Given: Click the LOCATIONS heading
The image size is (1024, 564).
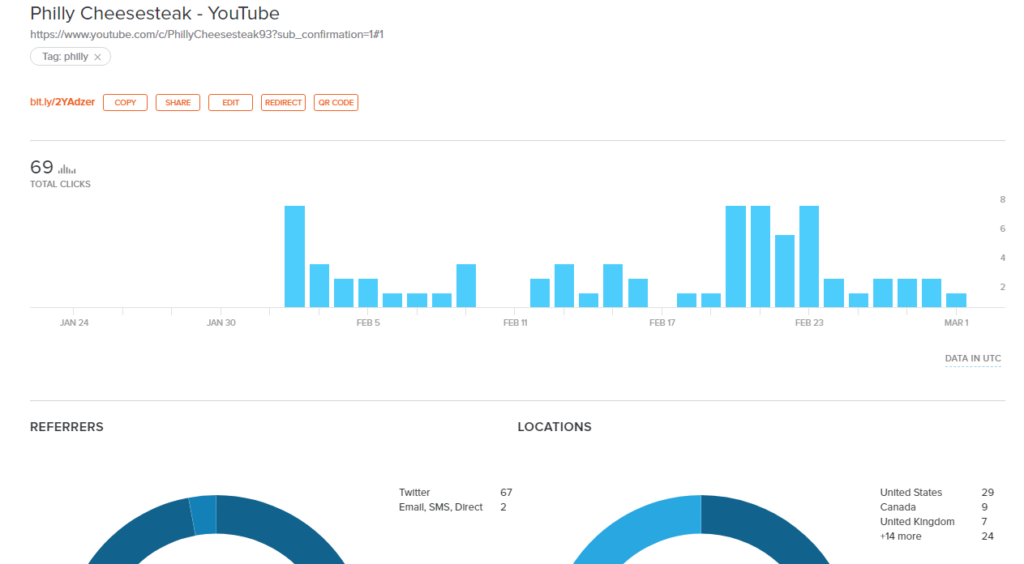Looking at the screenshot, I should (x=554, y=427).
